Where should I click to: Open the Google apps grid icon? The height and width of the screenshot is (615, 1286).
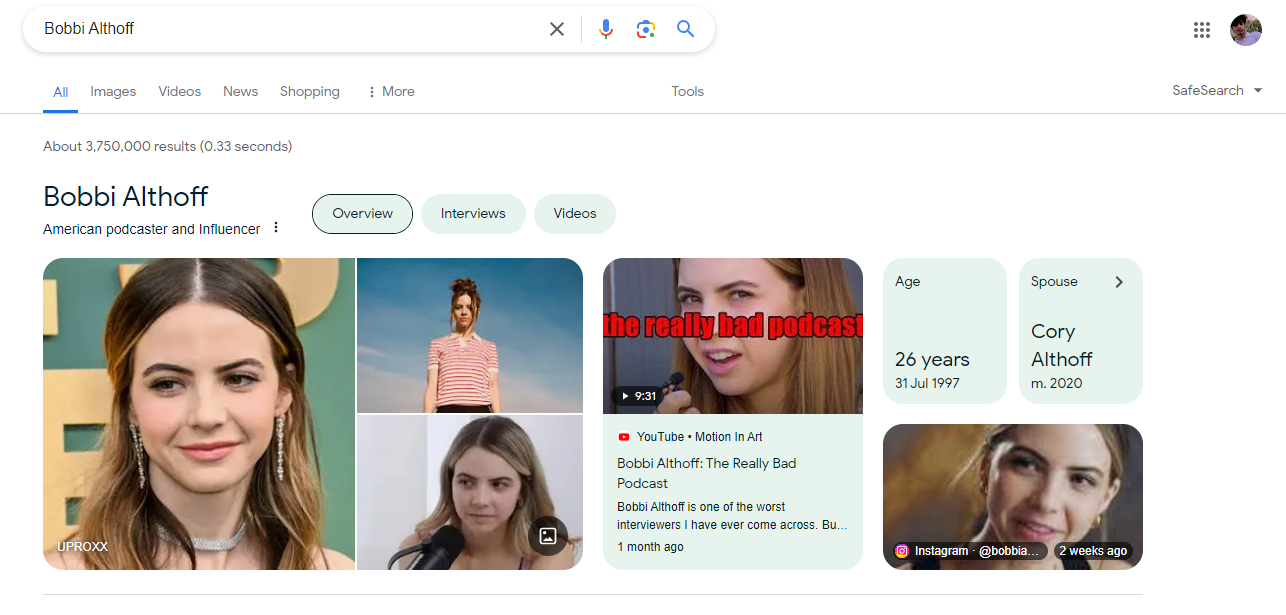1202,30
